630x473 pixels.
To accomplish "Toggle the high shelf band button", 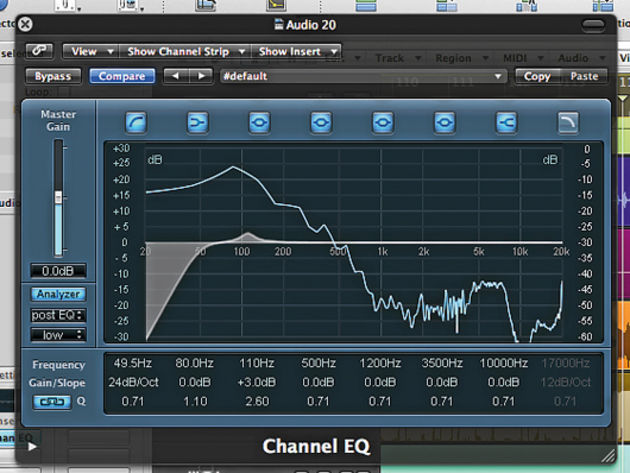I will point(506,122).
